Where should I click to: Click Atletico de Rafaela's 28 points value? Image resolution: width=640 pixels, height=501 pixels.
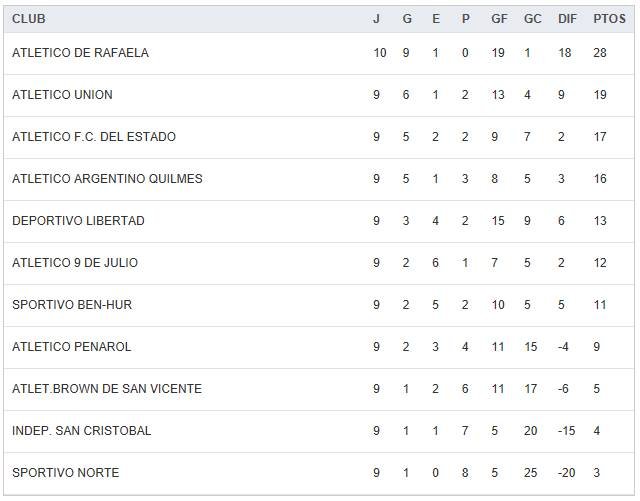click(x=600, y=53)
